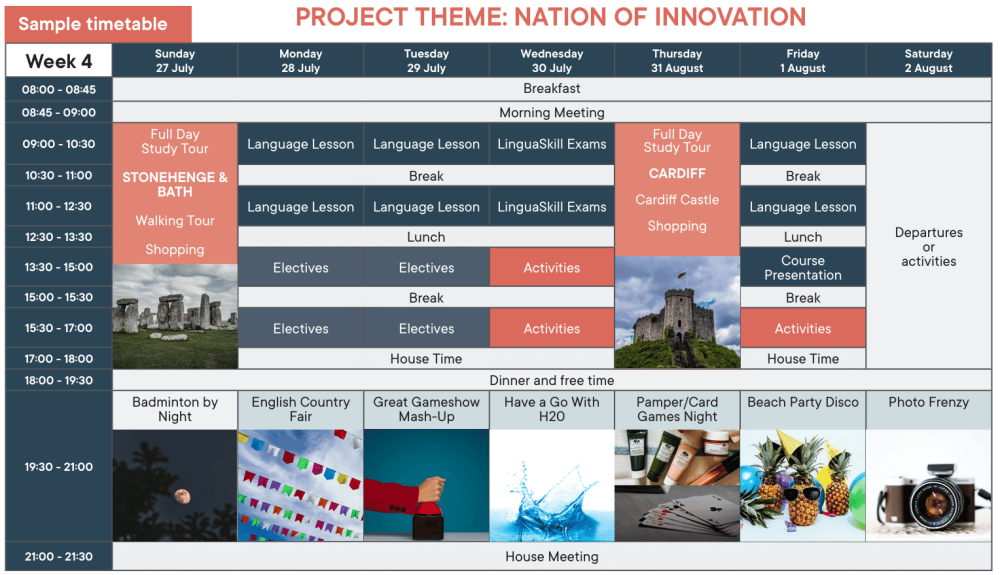Select the "13:30 - 15:00" time slot

tap(59, 267)
